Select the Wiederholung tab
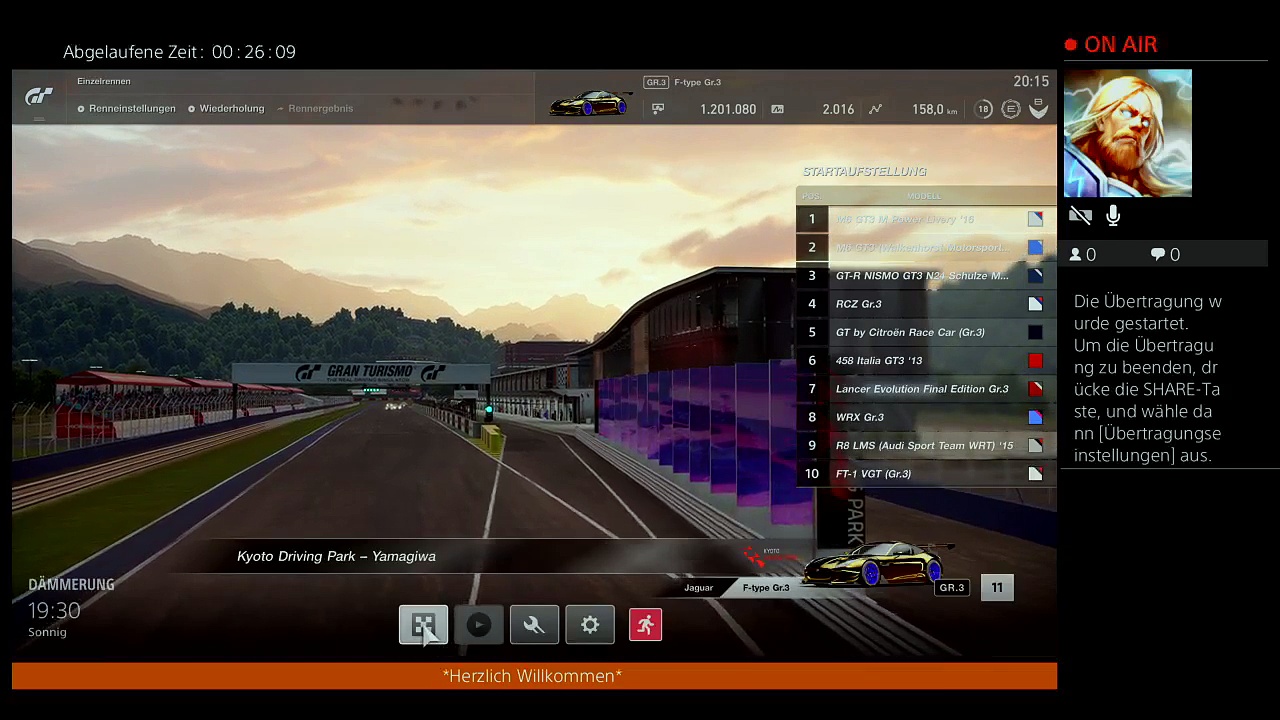This screenshot has width=1280, height=720. coord(231,108)
